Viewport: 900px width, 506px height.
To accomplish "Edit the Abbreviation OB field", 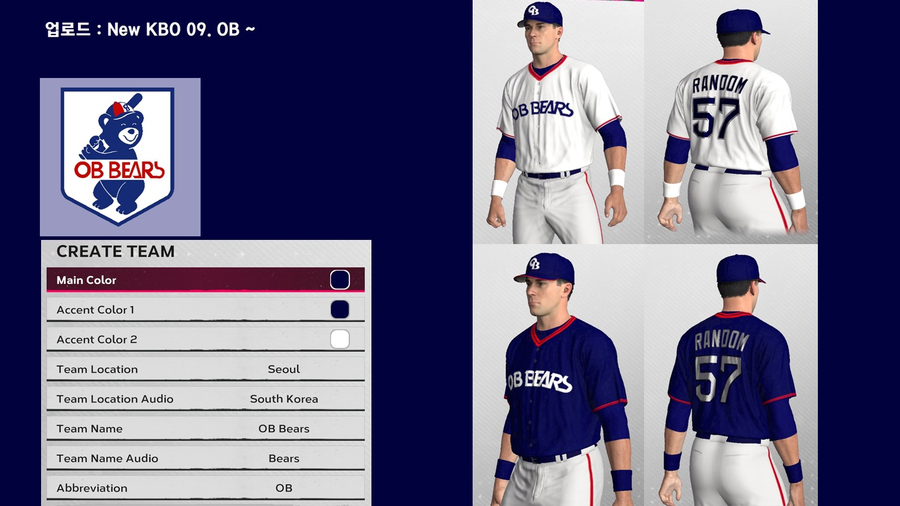I will pos(205,488).
